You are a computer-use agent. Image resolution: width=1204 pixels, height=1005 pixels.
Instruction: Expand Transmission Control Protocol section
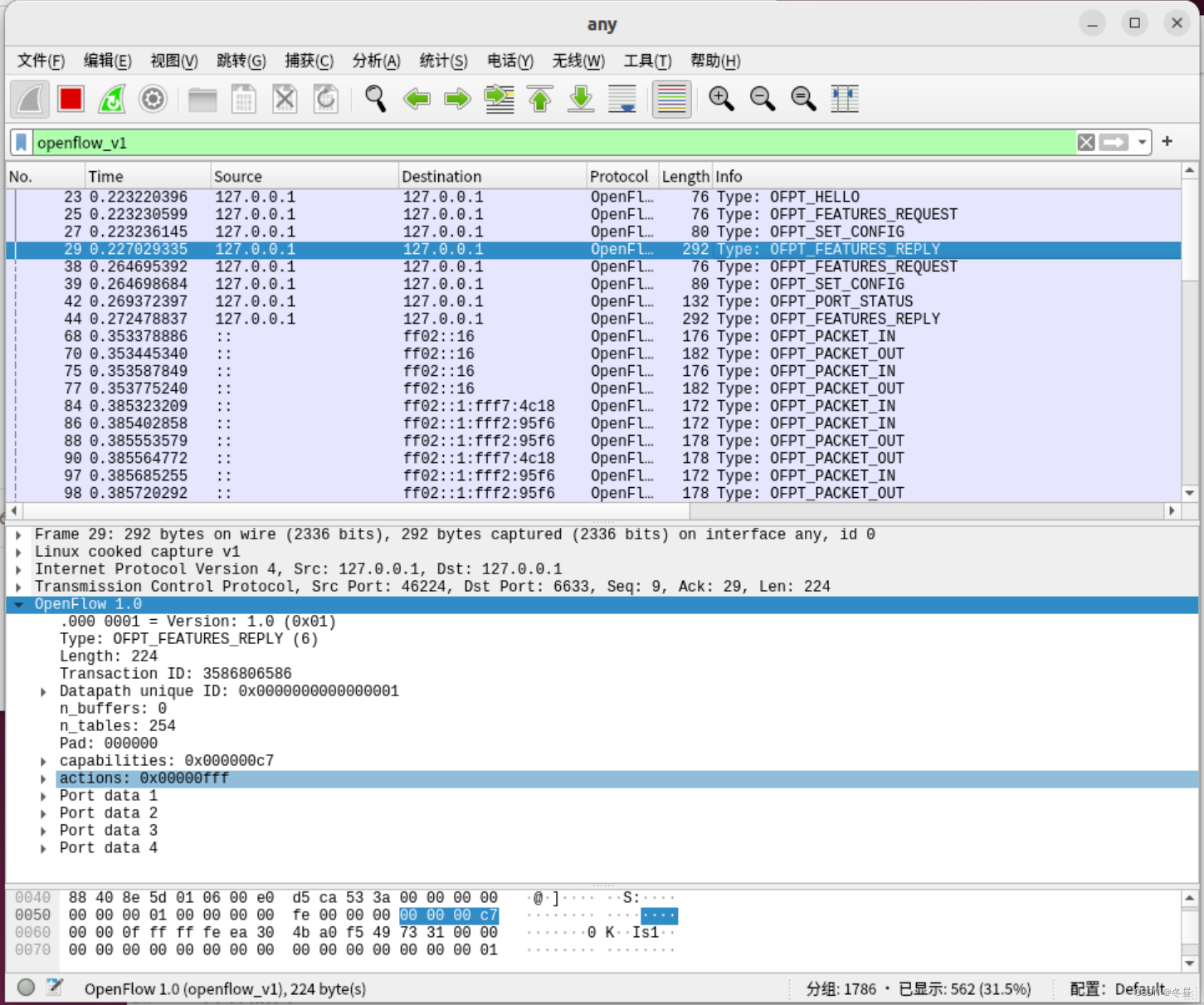tap(18, 588)
